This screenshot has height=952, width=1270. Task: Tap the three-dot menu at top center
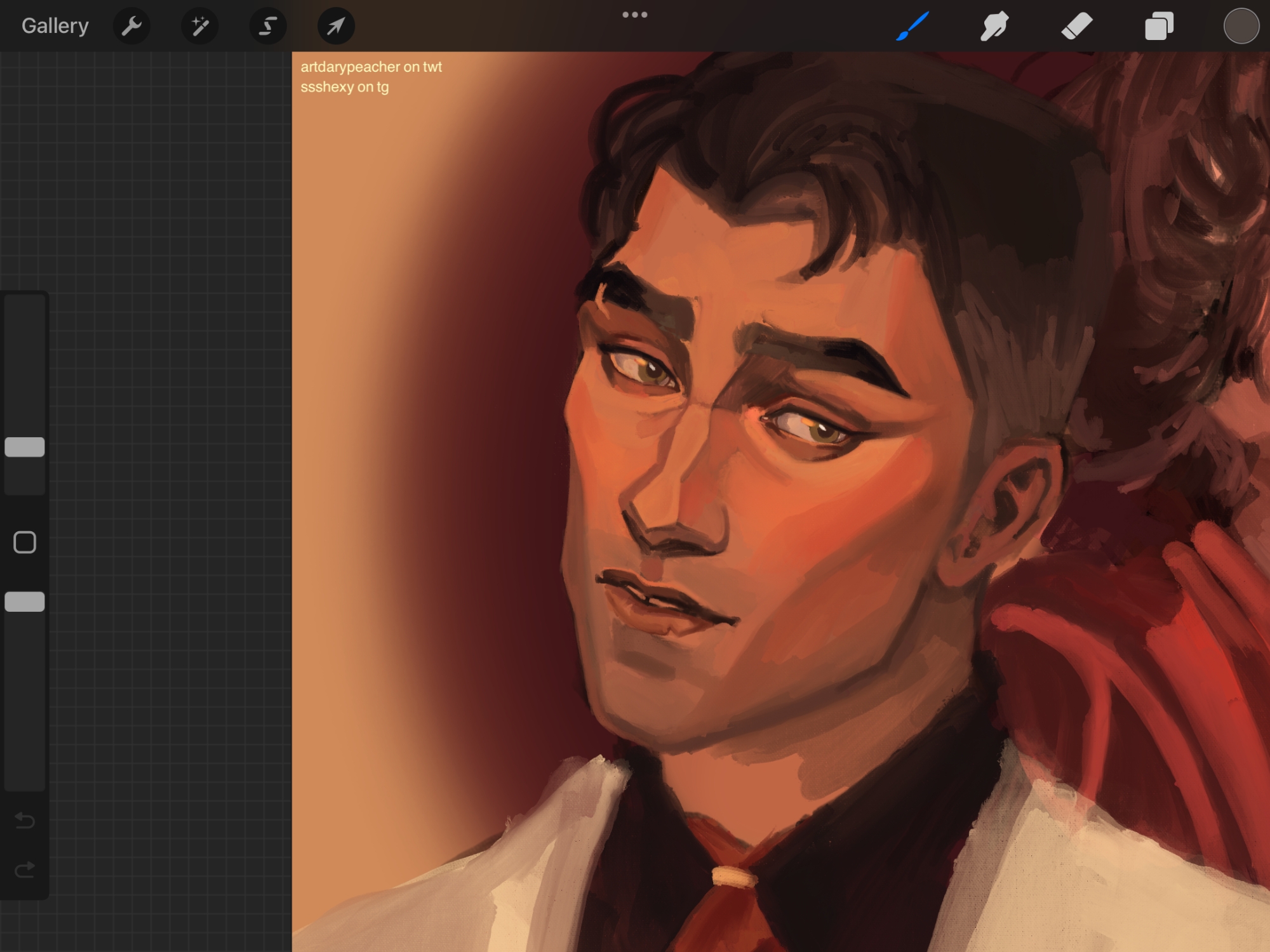click(x=634, y=15)
